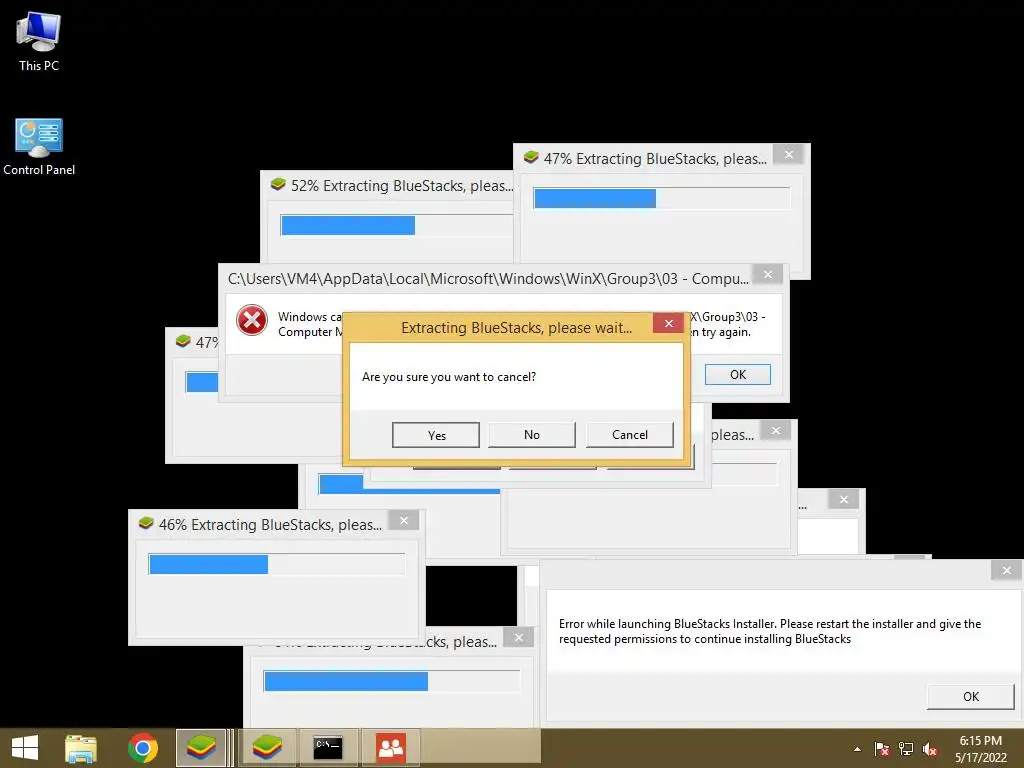
Task: Click the 46% extraction progress bar
Action: pyautogui.click(x=277, y=564)
